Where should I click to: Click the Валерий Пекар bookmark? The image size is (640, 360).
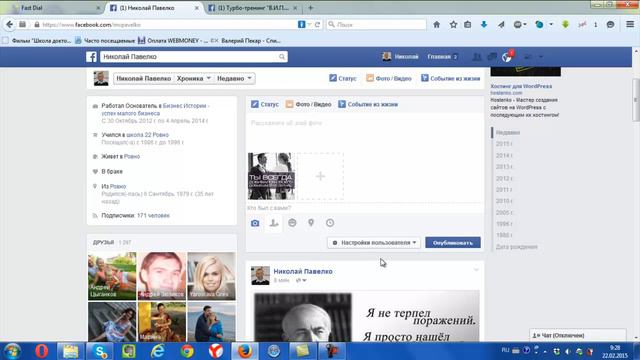tap(246, 40)
